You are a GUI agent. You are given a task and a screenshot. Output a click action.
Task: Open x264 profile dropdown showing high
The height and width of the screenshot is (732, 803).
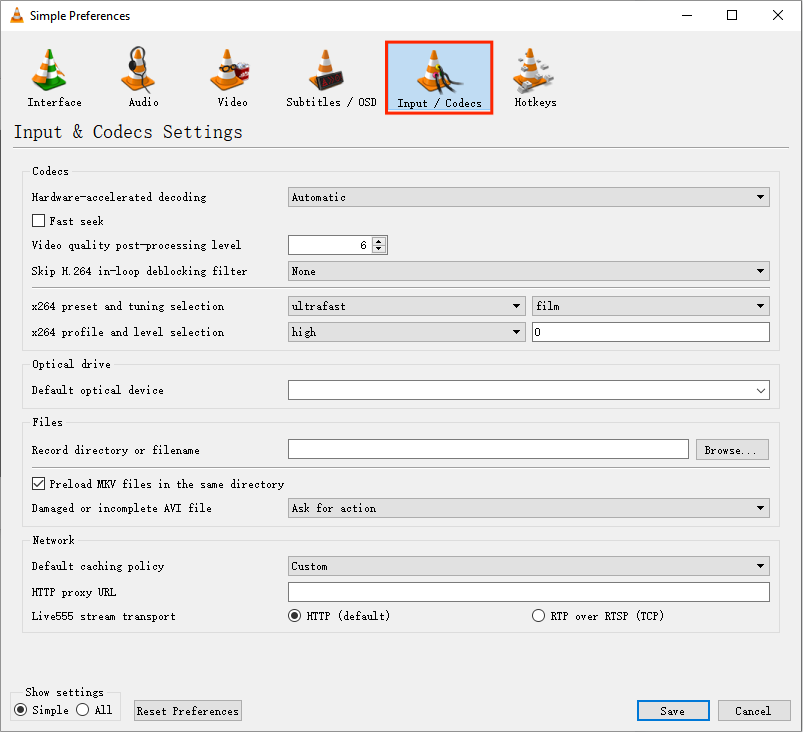(407, 332)
